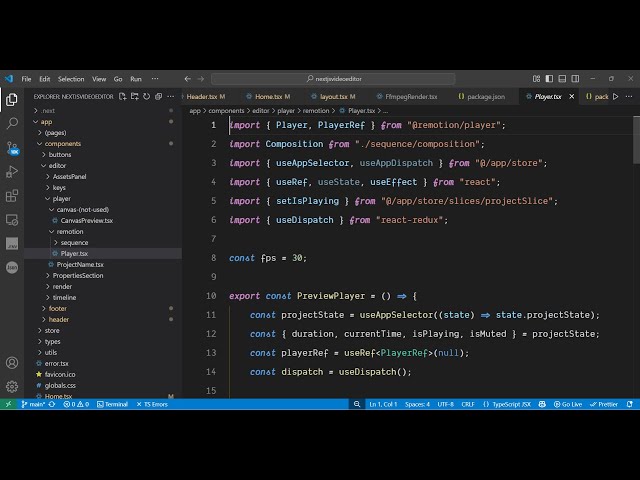Click the New File icon in Explorer header
The image size is (640, 480).
[122, 96]
